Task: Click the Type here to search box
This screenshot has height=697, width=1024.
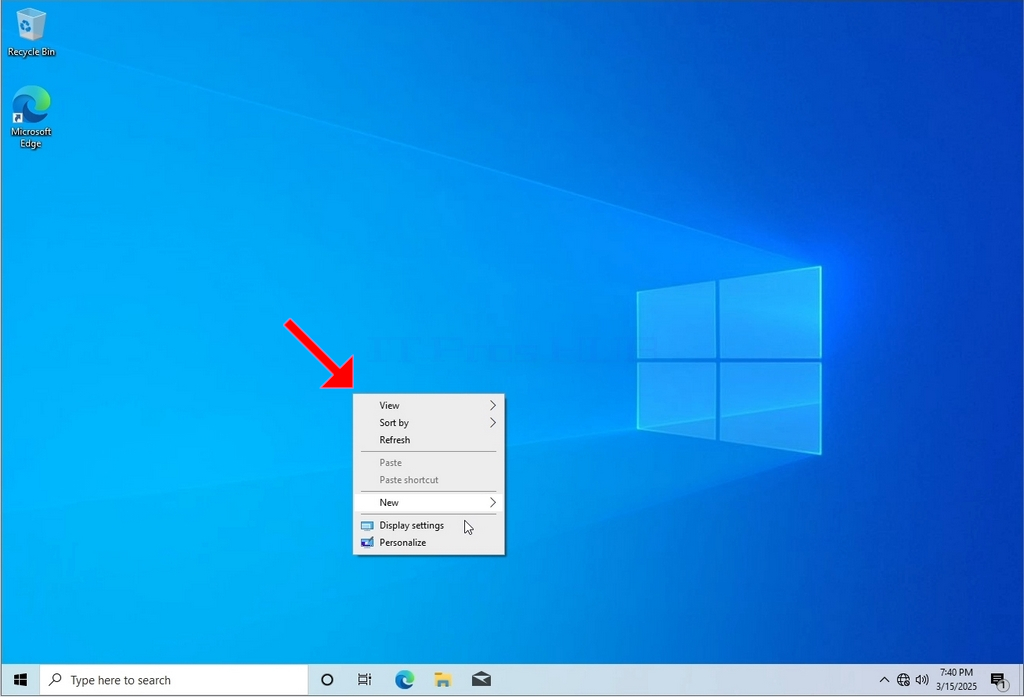Action: pos(174,680)
